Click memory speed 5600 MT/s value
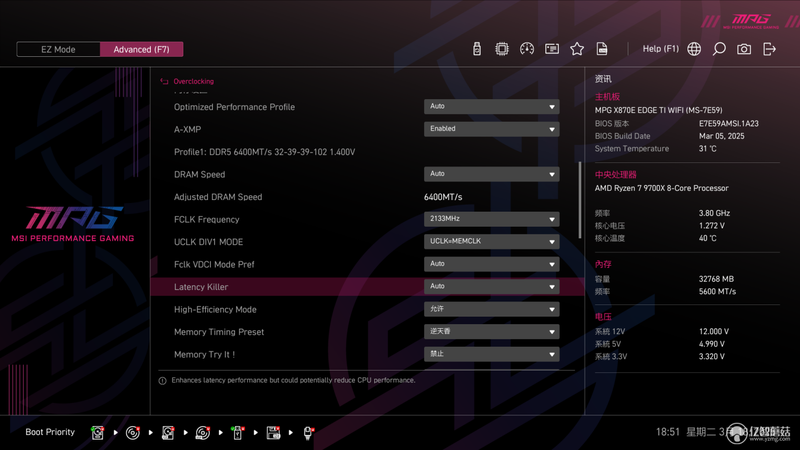The image size is (800, 450). pos(717,292)
